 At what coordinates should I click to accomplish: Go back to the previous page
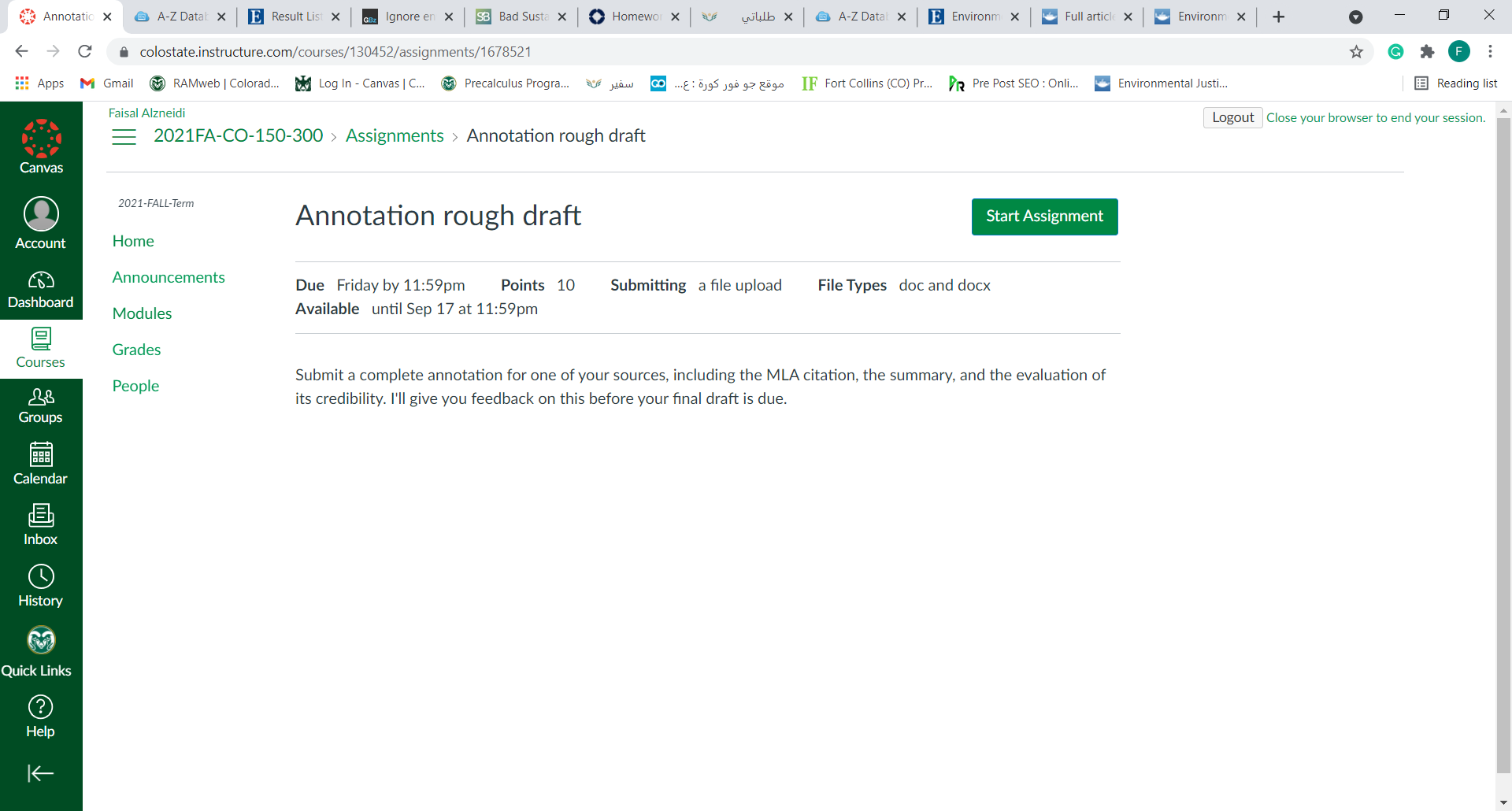(21, 51)
